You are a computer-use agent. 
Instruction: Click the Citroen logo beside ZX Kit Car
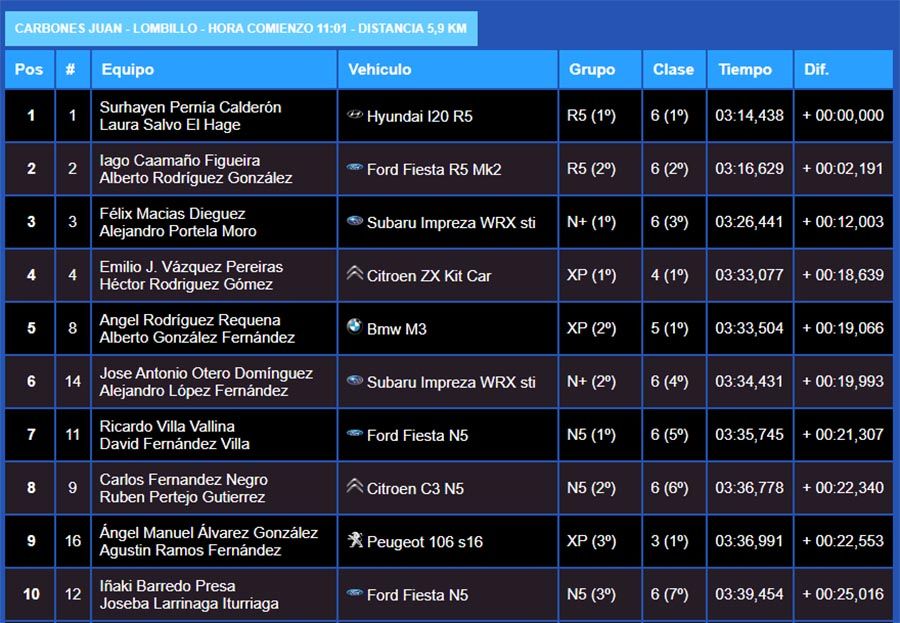(x=354, y=274)
